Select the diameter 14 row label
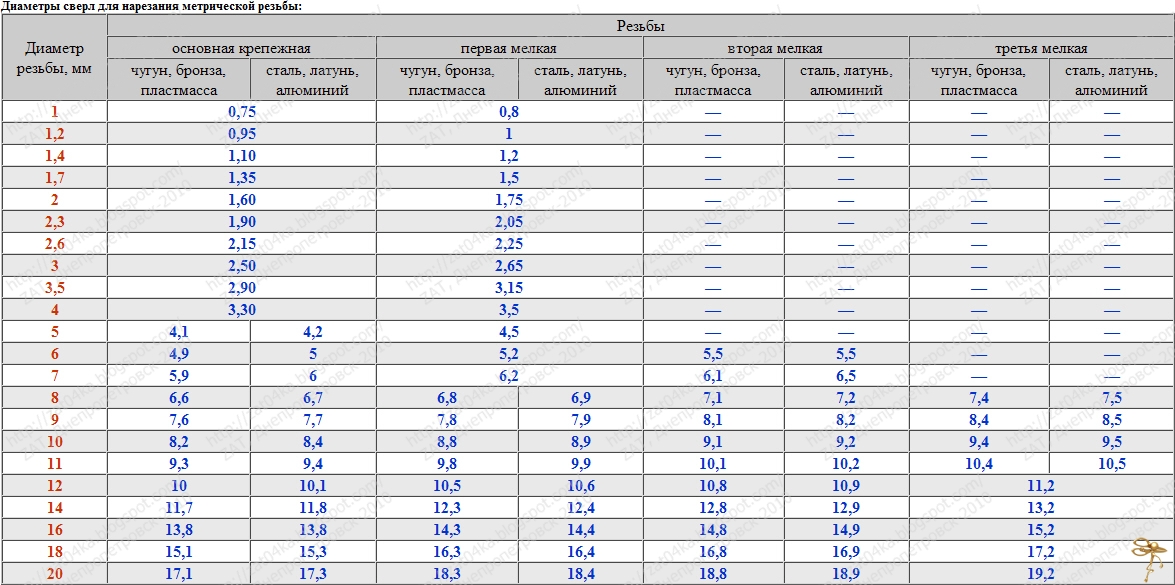The height and width of the screenshot is (585, 1175). 54,508
